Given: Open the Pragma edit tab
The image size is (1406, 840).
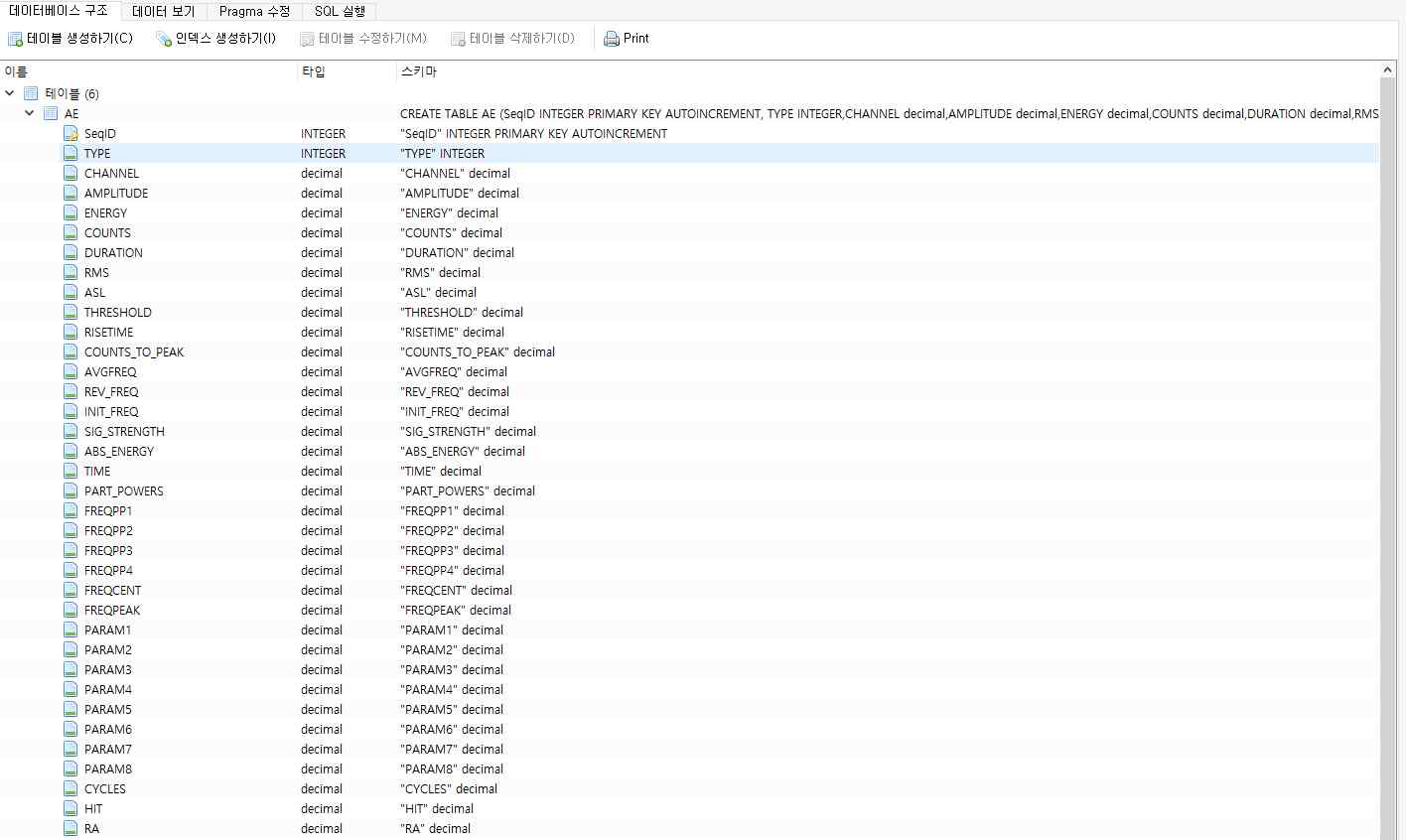Looking at the screenshot, I should coord(254,12).
